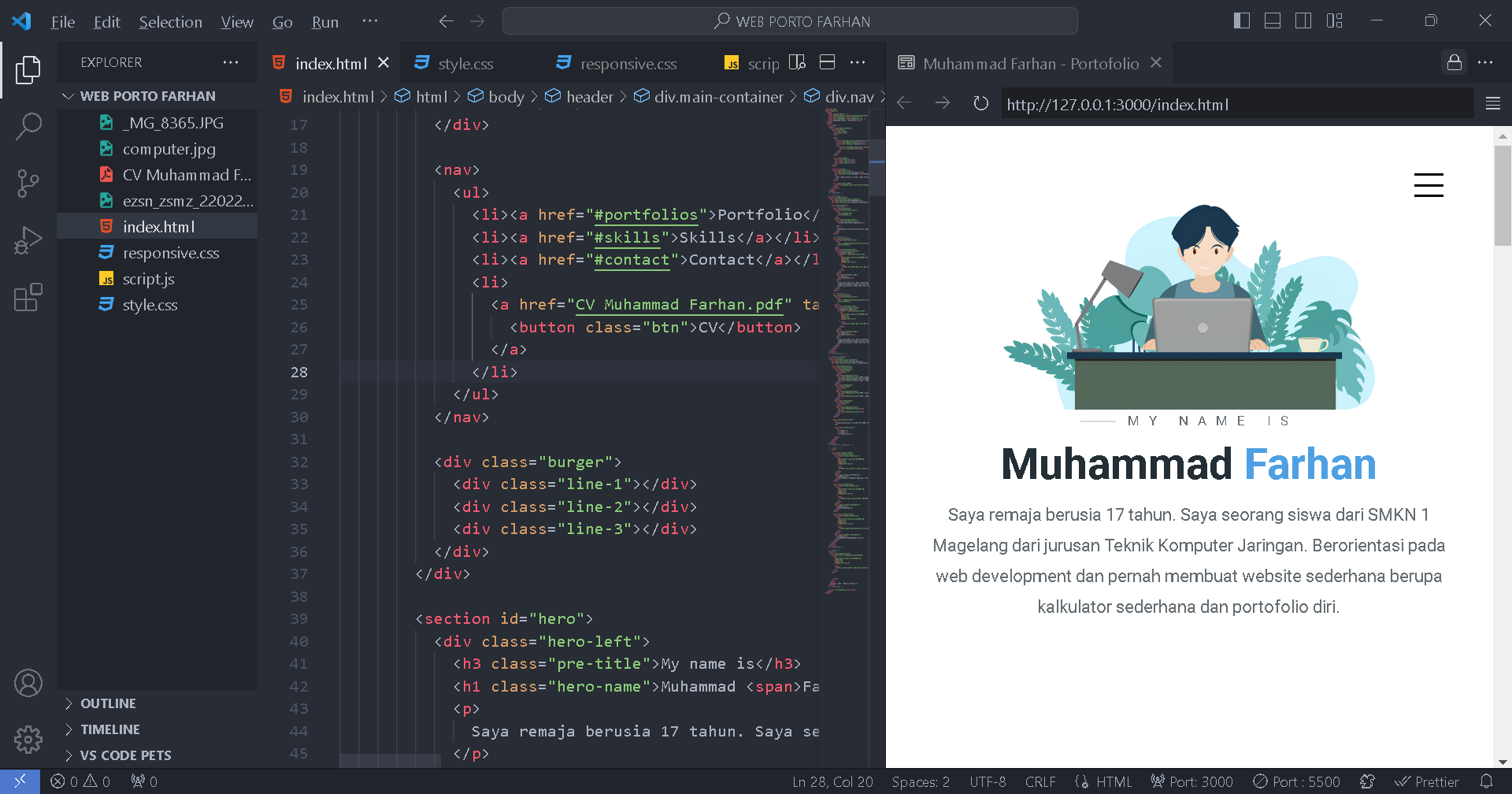
Task: Open the Run menu
Action: (324, 21)
